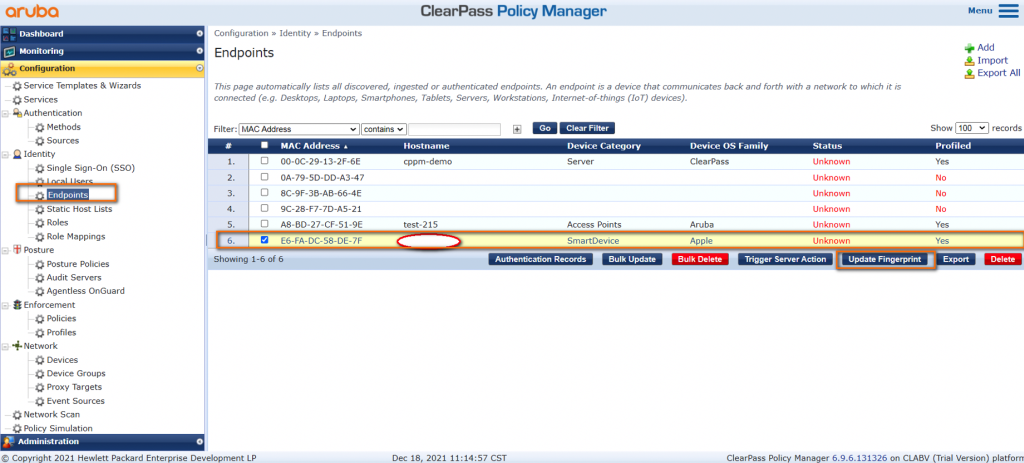Image resolution: width=1024 pixels, height=463 pixels.
Task: Click the Services gear icon
Action: coord(18,100)
